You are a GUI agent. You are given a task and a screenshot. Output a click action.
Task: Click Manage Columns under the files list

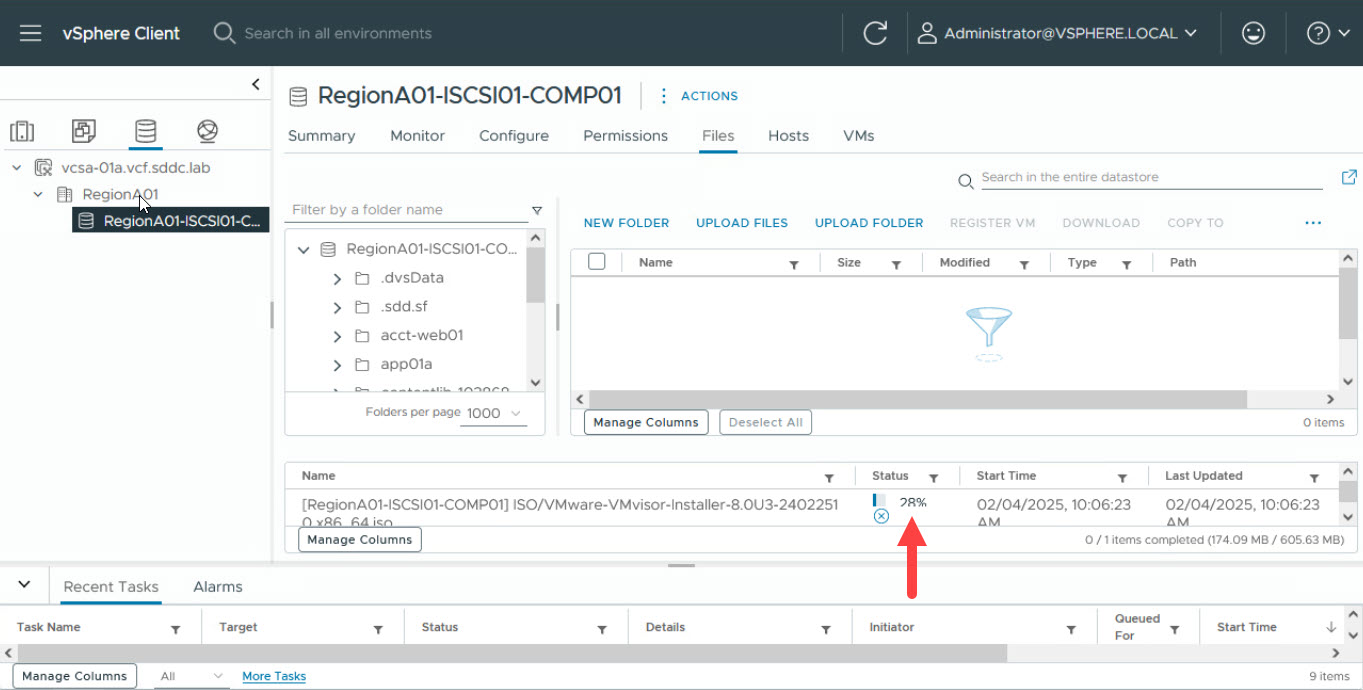coord(646,422)
